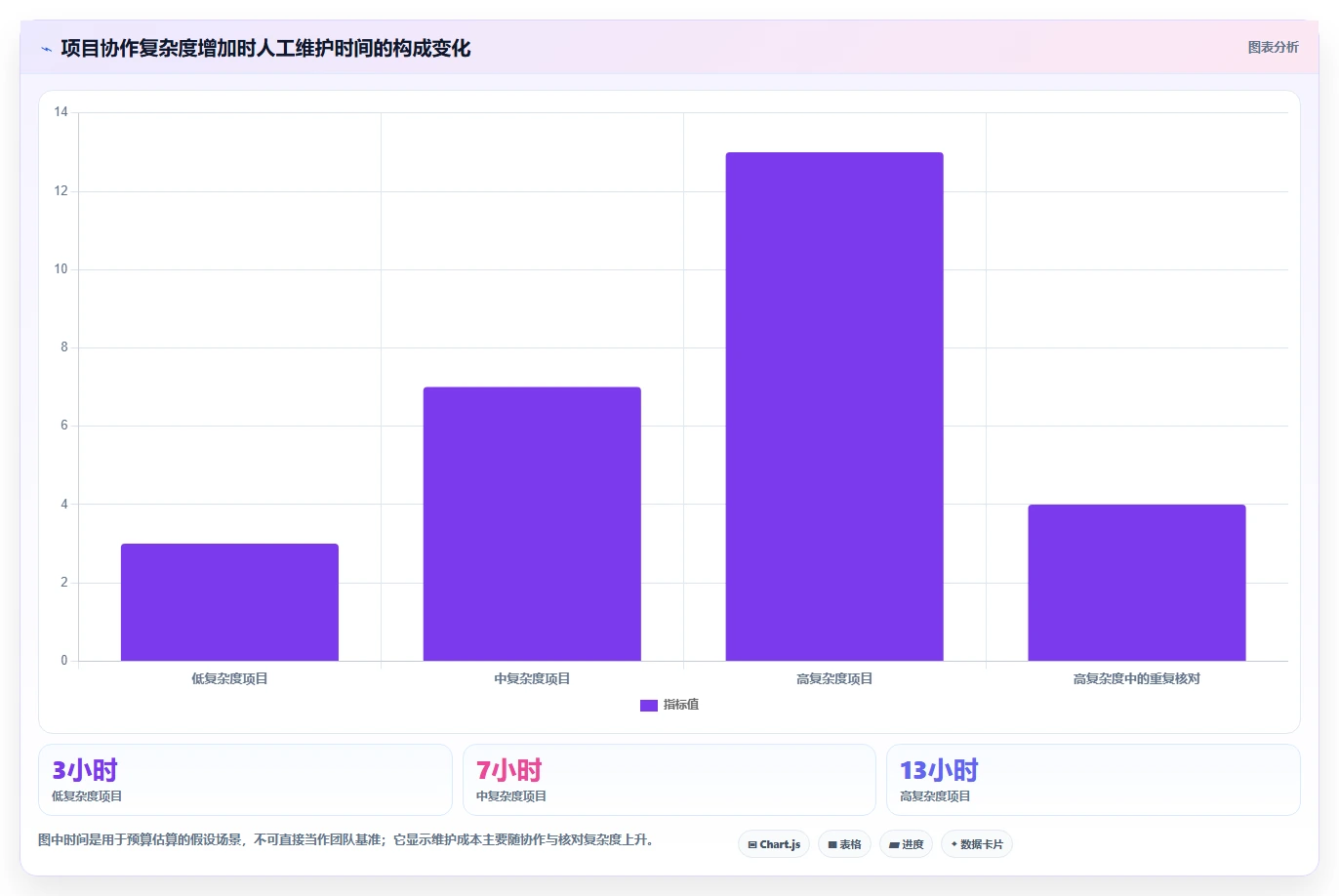Click the 高复杂度项目 x-axis label
Viewport: 1339px width, 896px height.
pos(834,678)
